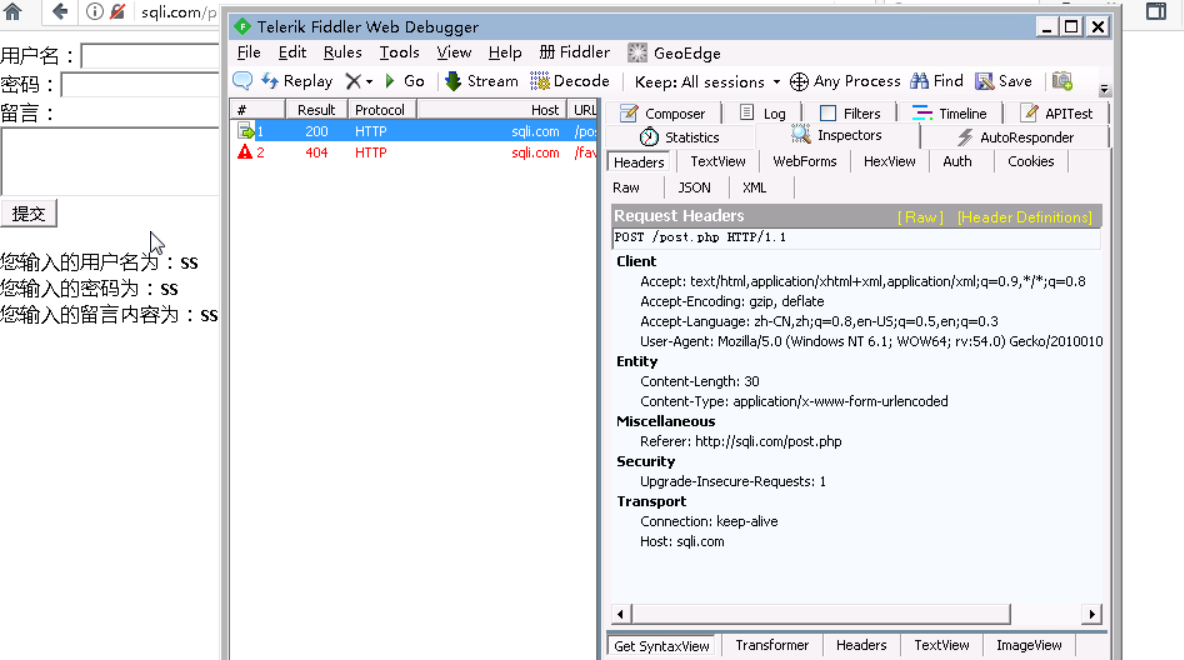Click the [Header Definitions] link
The height and width of the screenshot is (660, 1184).
[1025, 217]
